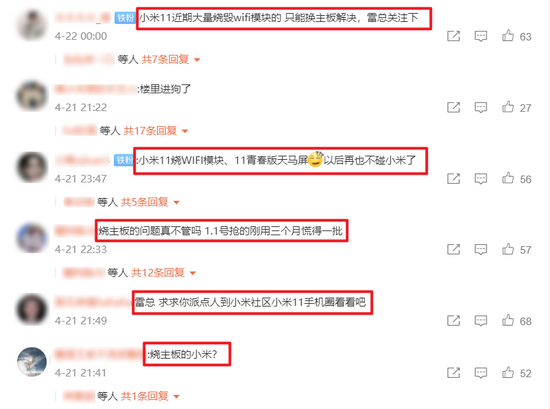Open the 共1条回复 reply thread

(150, 396)
